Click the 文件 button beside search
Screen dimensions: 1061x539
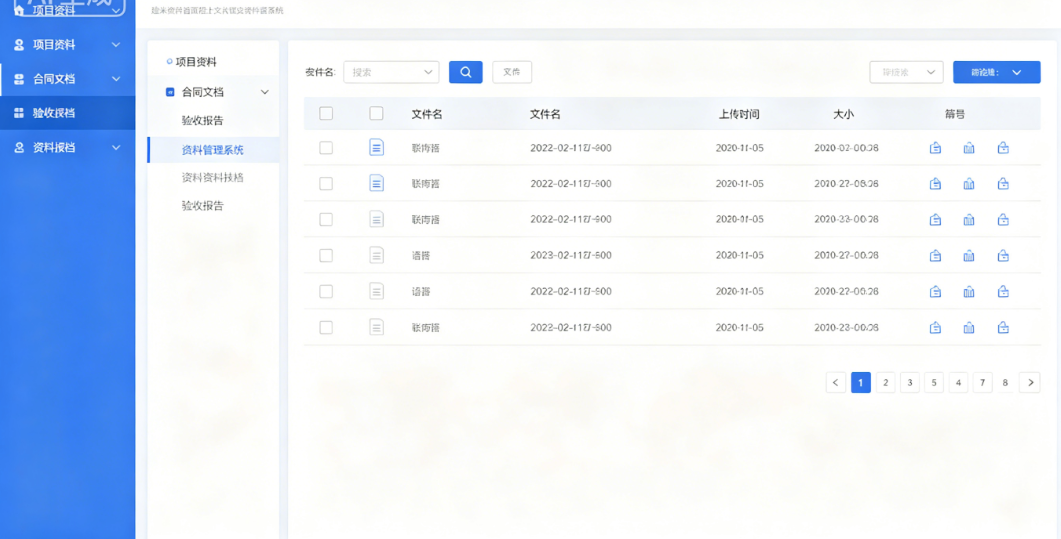point(512,72)
